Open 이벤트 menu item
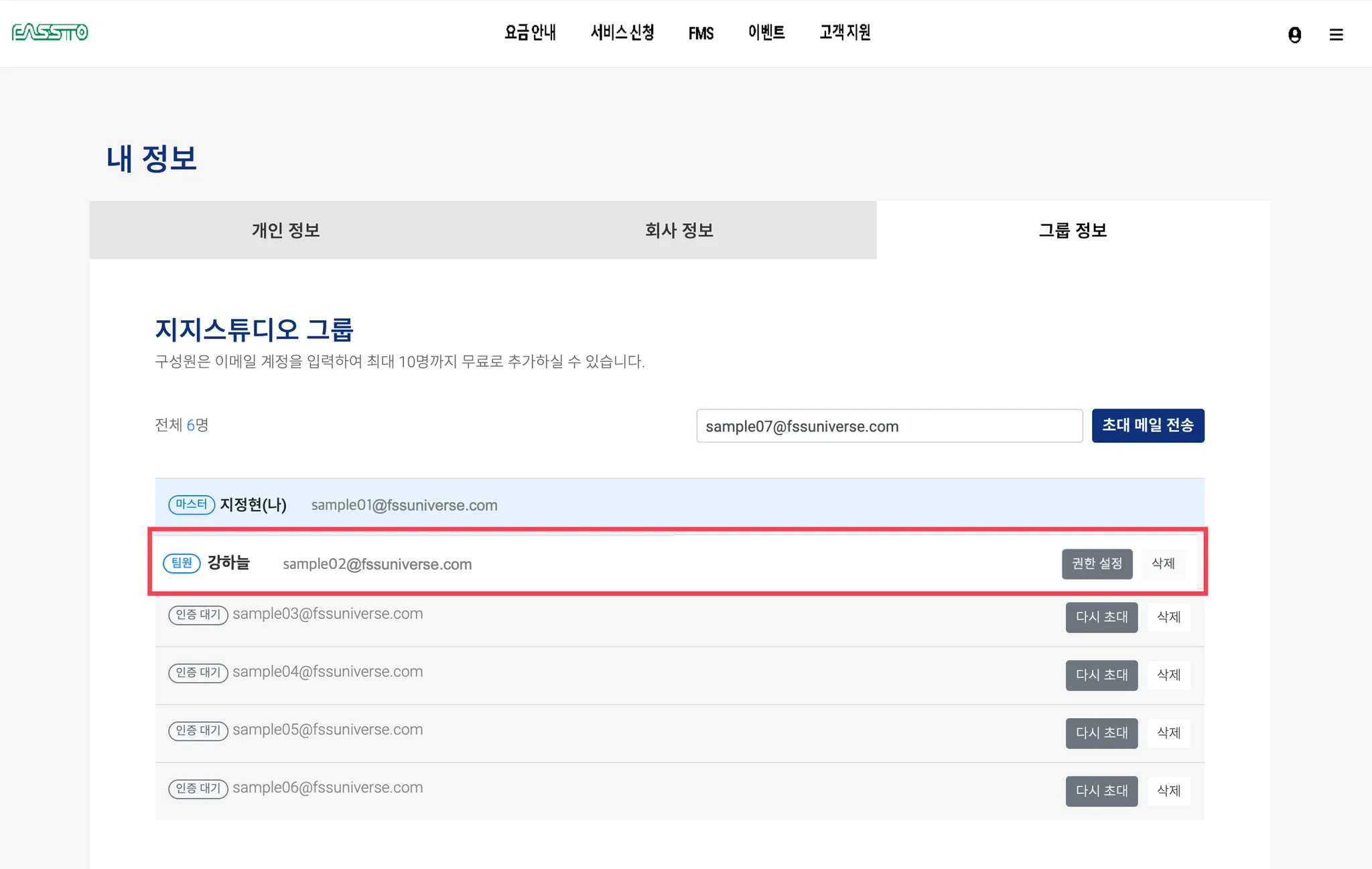 766,32
